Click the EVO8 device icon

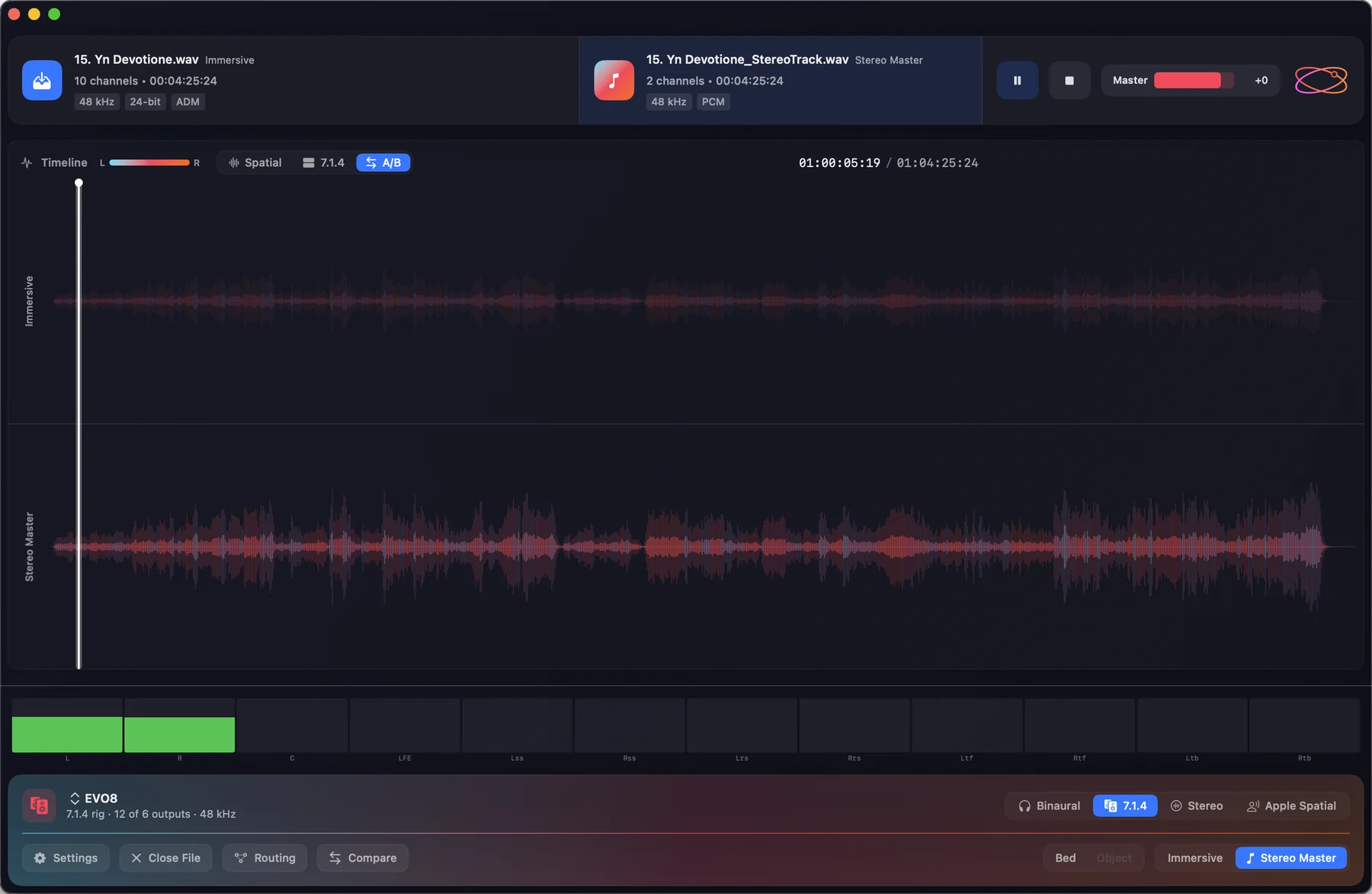coord(39,806)
